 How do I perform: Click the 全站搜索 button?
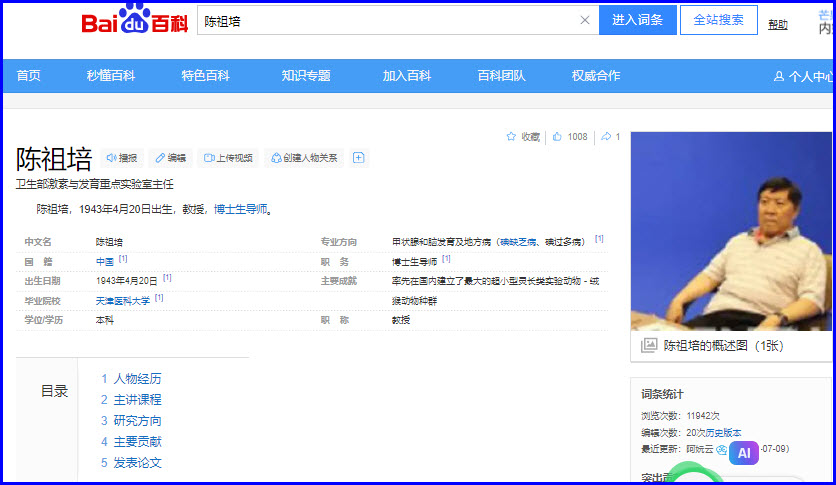(x=718, y=20)
